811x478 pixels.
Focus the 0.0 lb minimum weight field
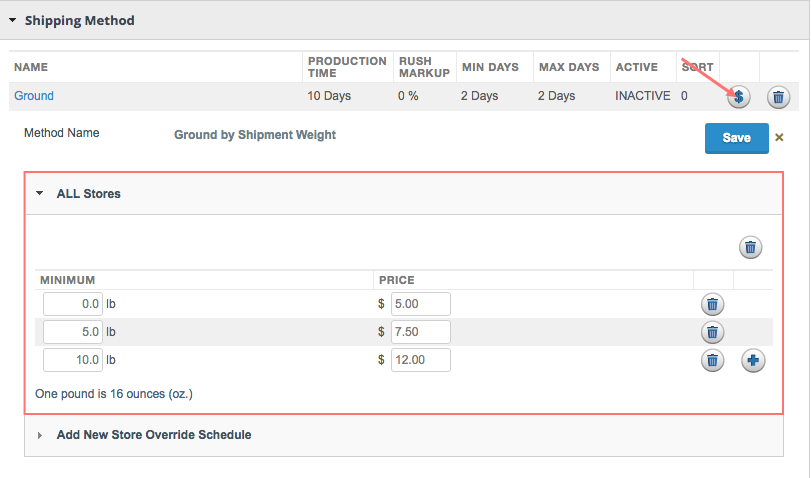pyautogui.click(x=73, y=304)
